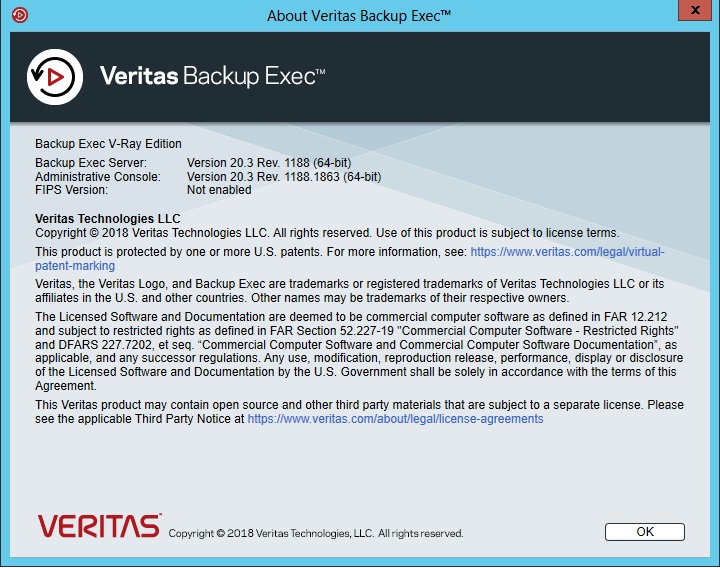Click the footer copyright text beside VERITAS logo
Image resolution: width=720 pixels, height=568 pixels.
(316, 533)
